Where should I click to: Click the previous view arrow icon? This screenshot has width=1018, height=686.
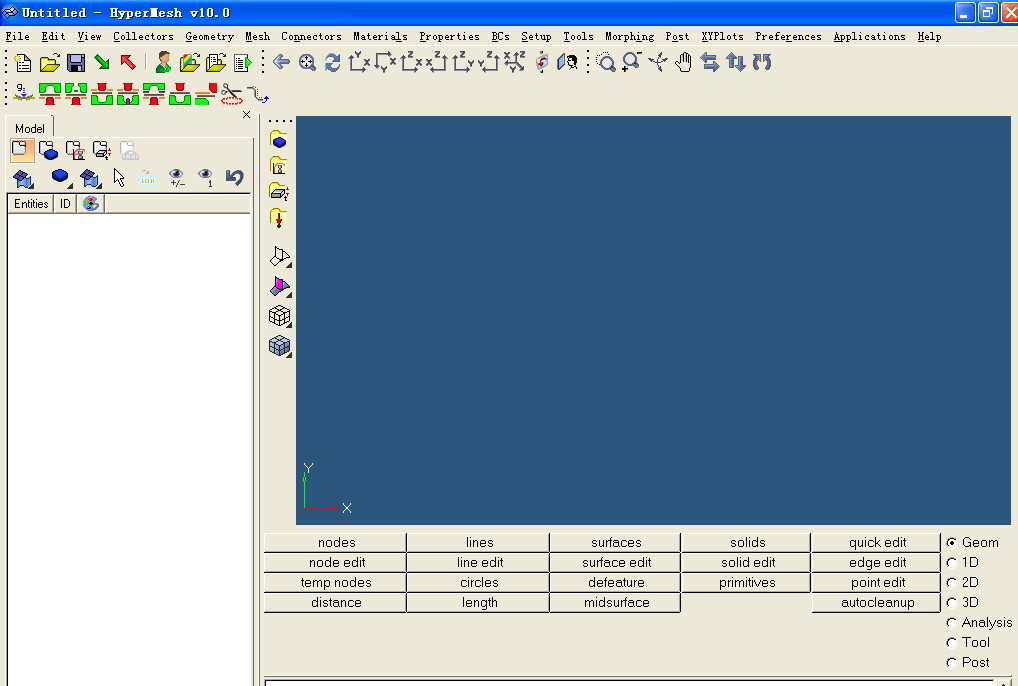click(281, 63)
